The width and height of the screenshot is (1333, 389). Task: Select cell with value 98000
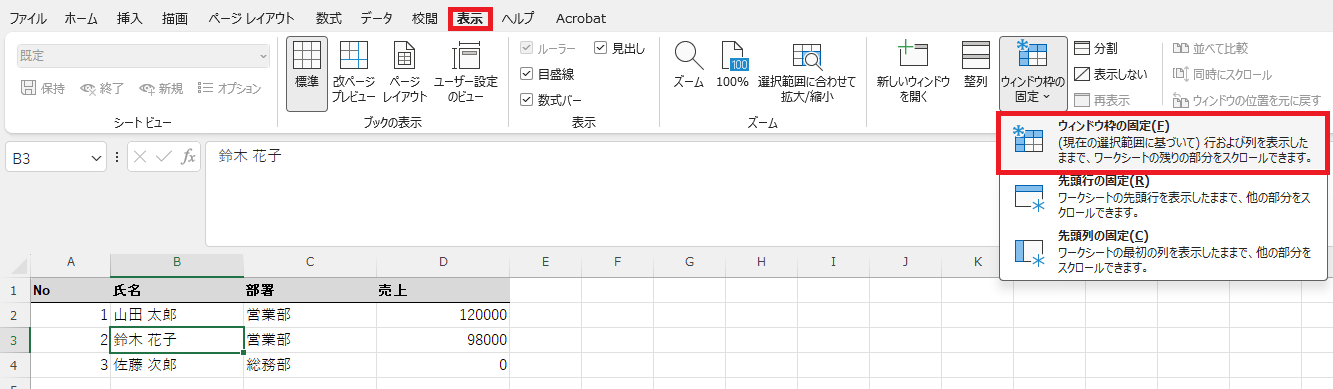pyautogui.click(x=443, y=340)
